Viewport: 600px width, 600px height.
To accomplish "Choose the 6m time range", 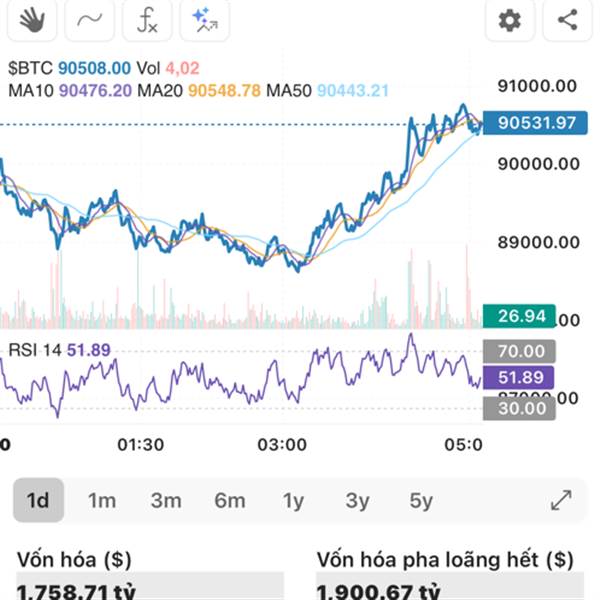I will point(230,500).
